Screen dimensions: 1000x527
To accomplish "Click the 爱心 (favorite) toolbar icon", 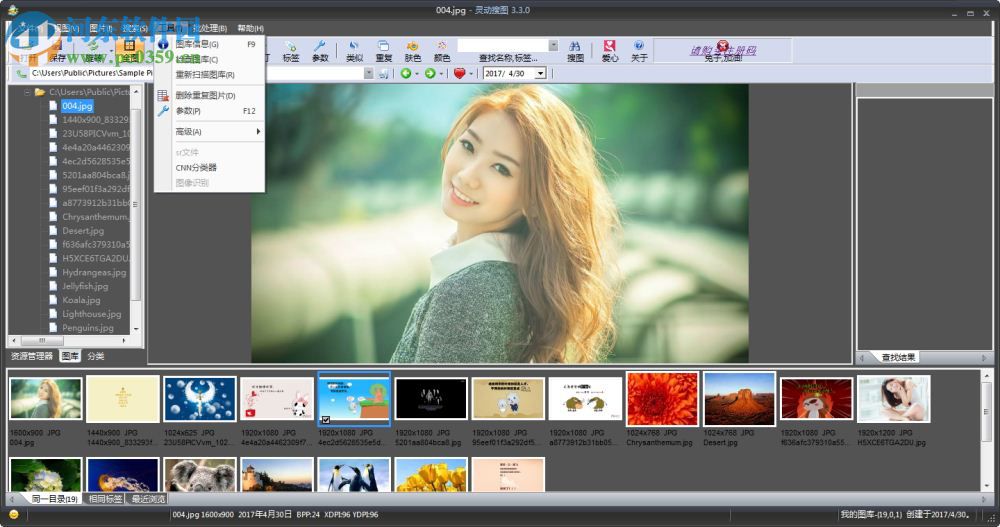I will pyautogui.click(x=610, y=50).
